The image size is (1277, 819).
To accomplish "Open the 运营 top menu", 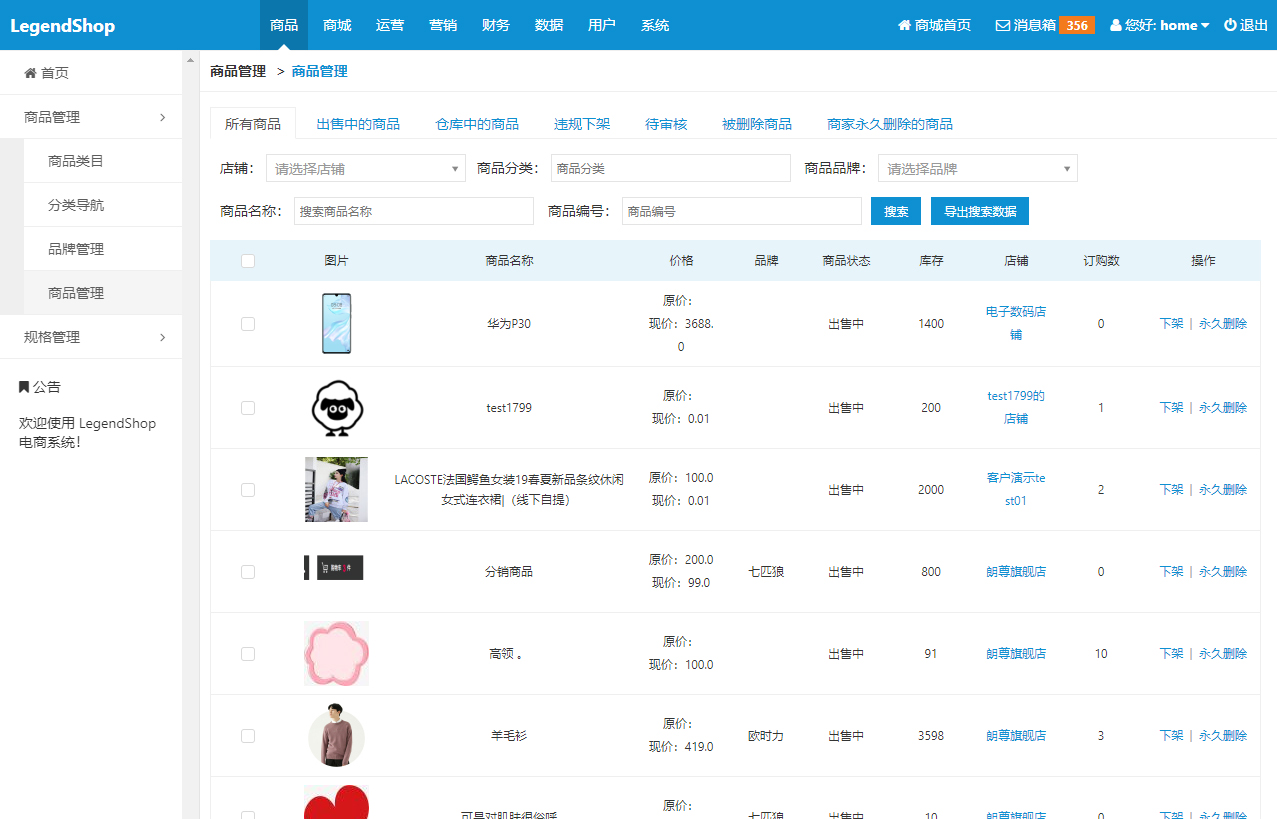I will [x=390, y=25].
